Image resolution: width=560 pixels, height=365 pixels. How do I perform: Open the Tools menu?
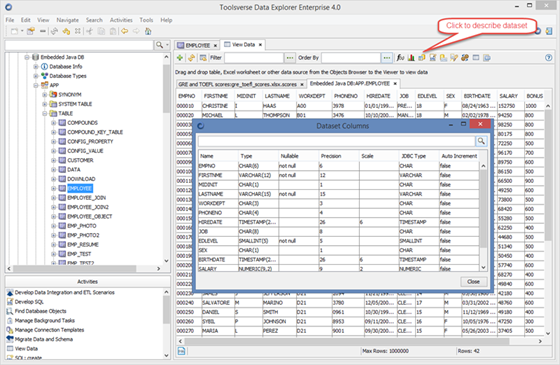(146, 20)
